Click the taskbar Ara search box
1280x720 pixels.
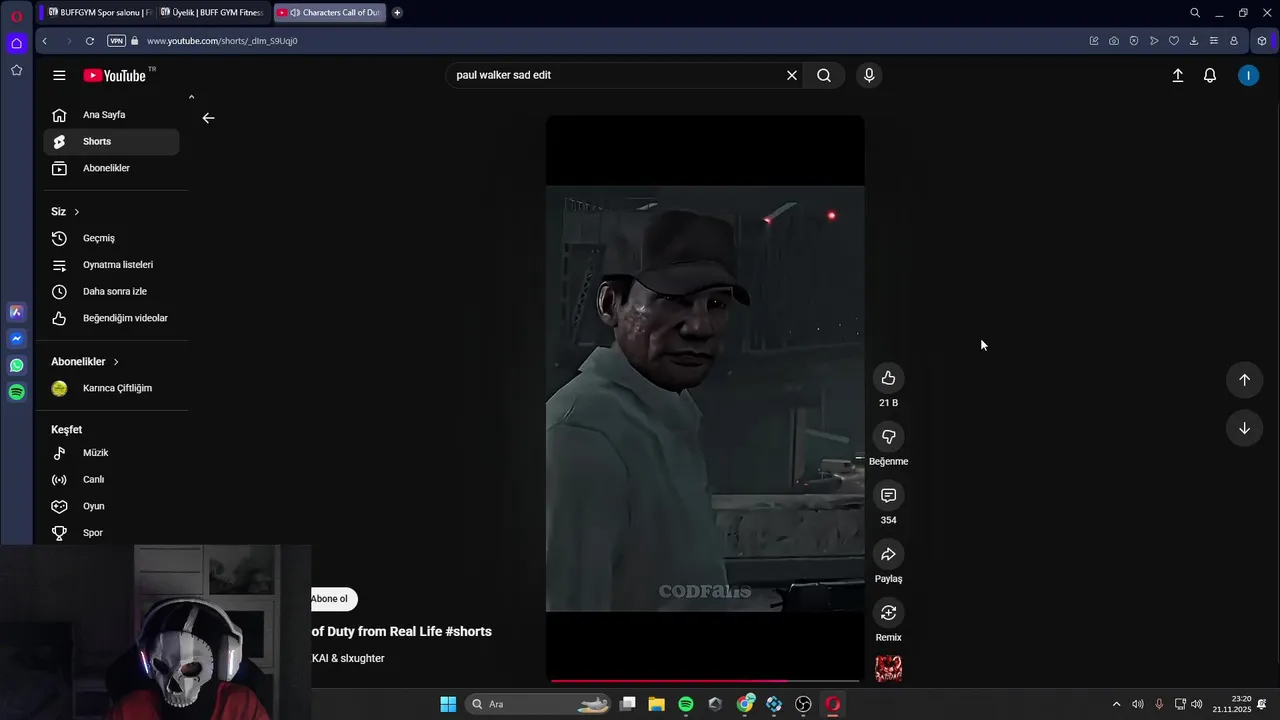coord(538,704)
